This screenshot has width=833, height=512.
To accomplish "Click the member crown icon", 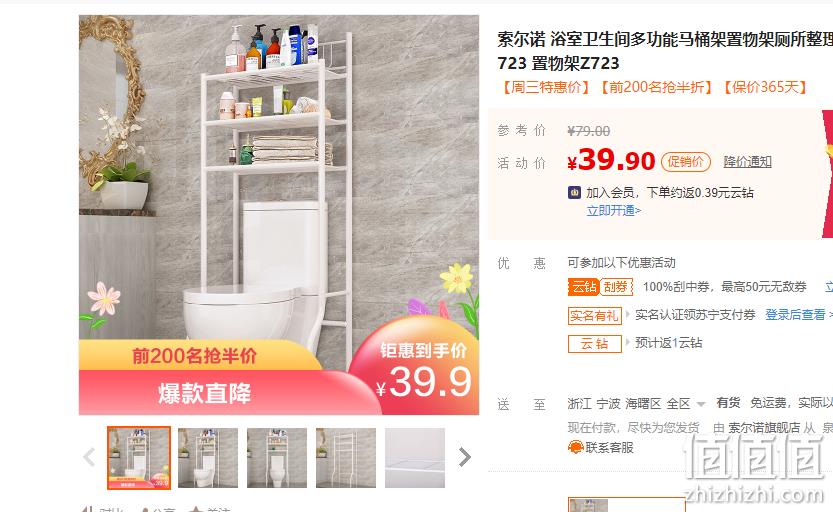I will coord(574,192).
